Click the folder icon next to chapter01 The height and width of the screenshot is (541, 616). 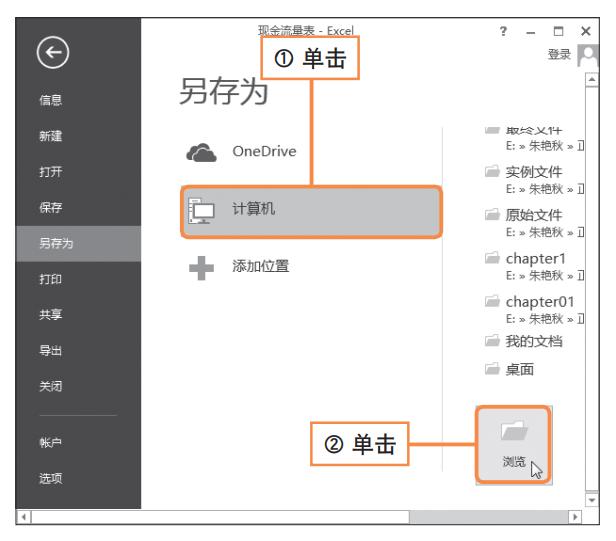pyautogui.click(x=492, y=301)
